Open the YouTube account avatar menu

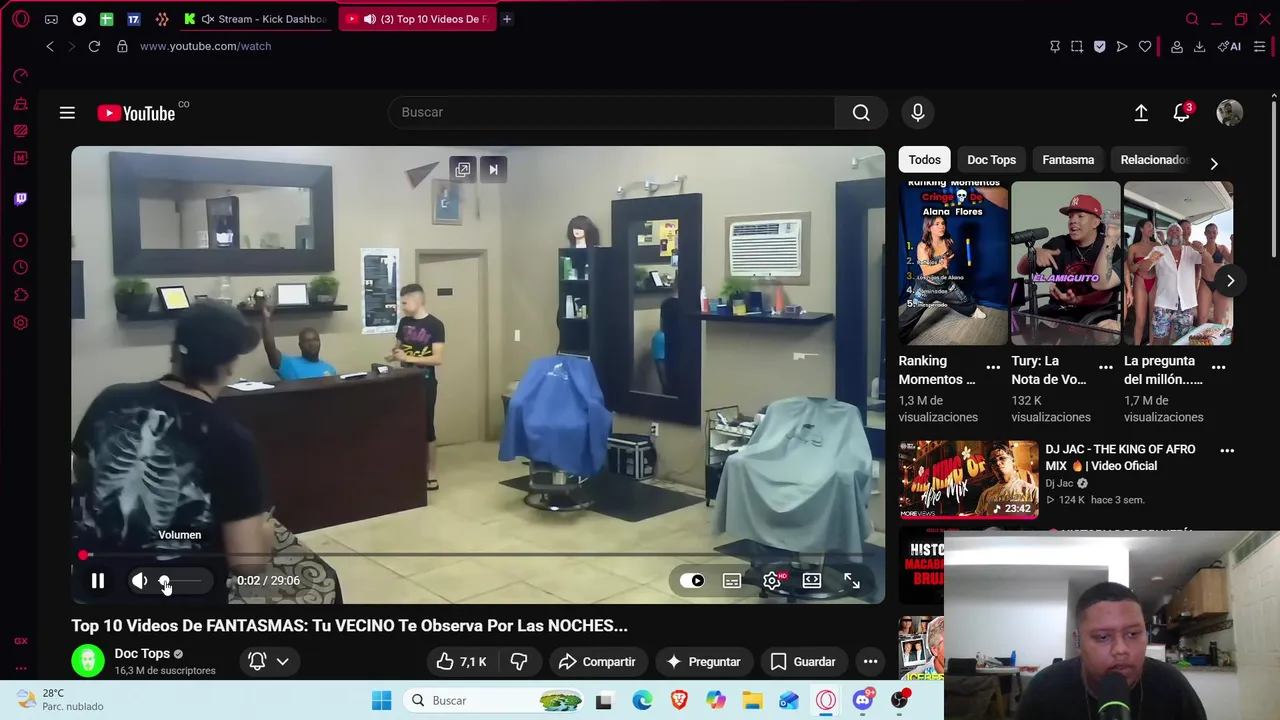(x=1230, y=113)
